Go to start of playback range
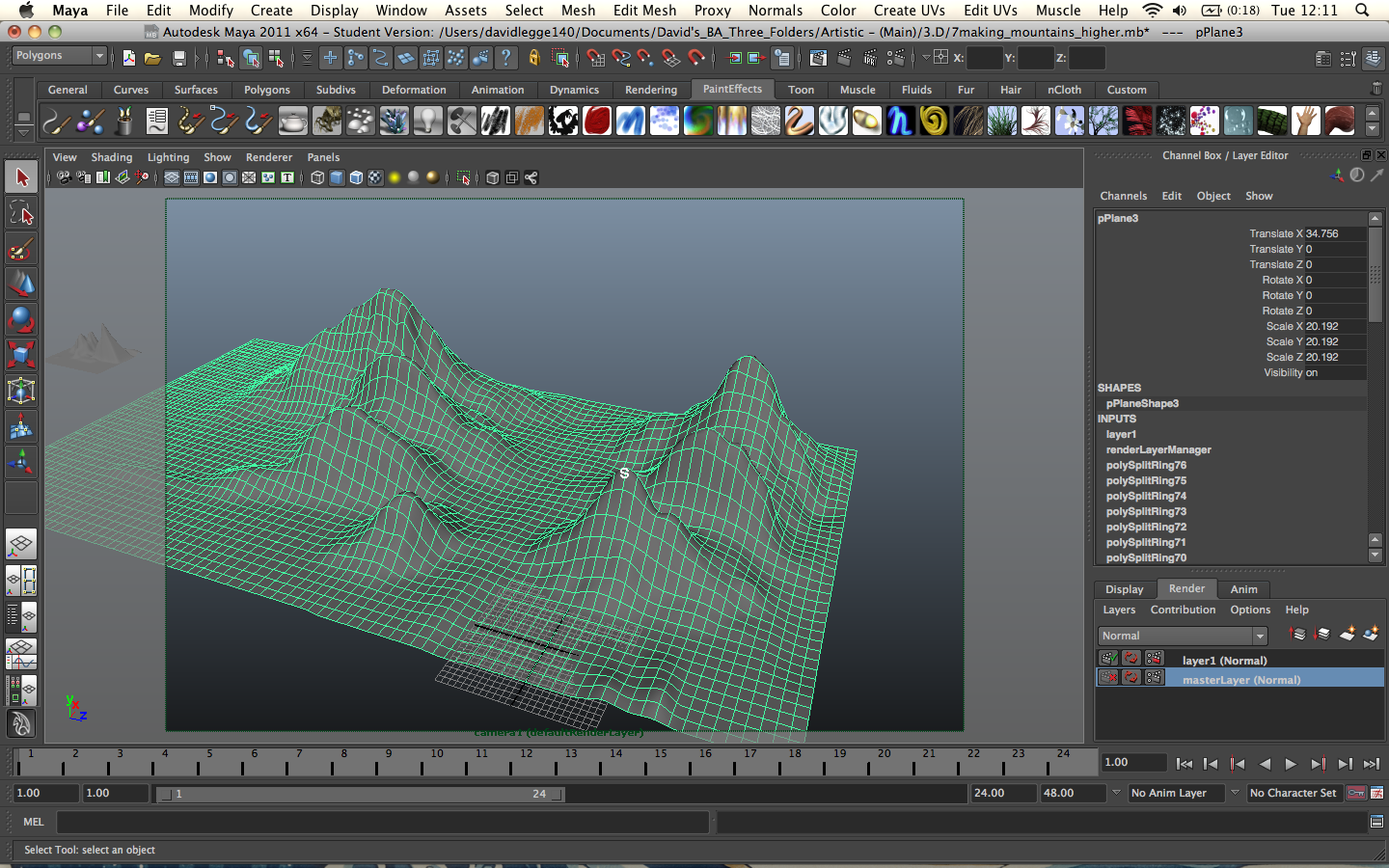The height and width of the screenshot is (868, 1389). click(1184, 764)
